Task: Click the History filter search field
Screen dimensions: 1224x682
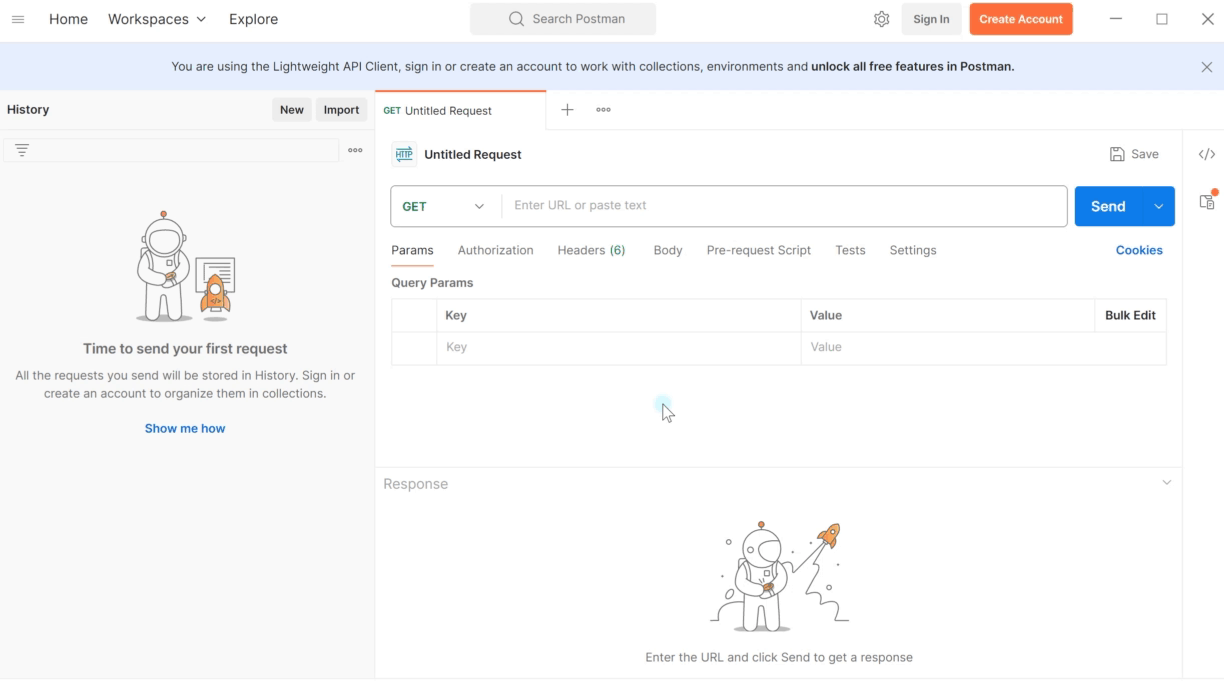Action: [x=172, y=150]
